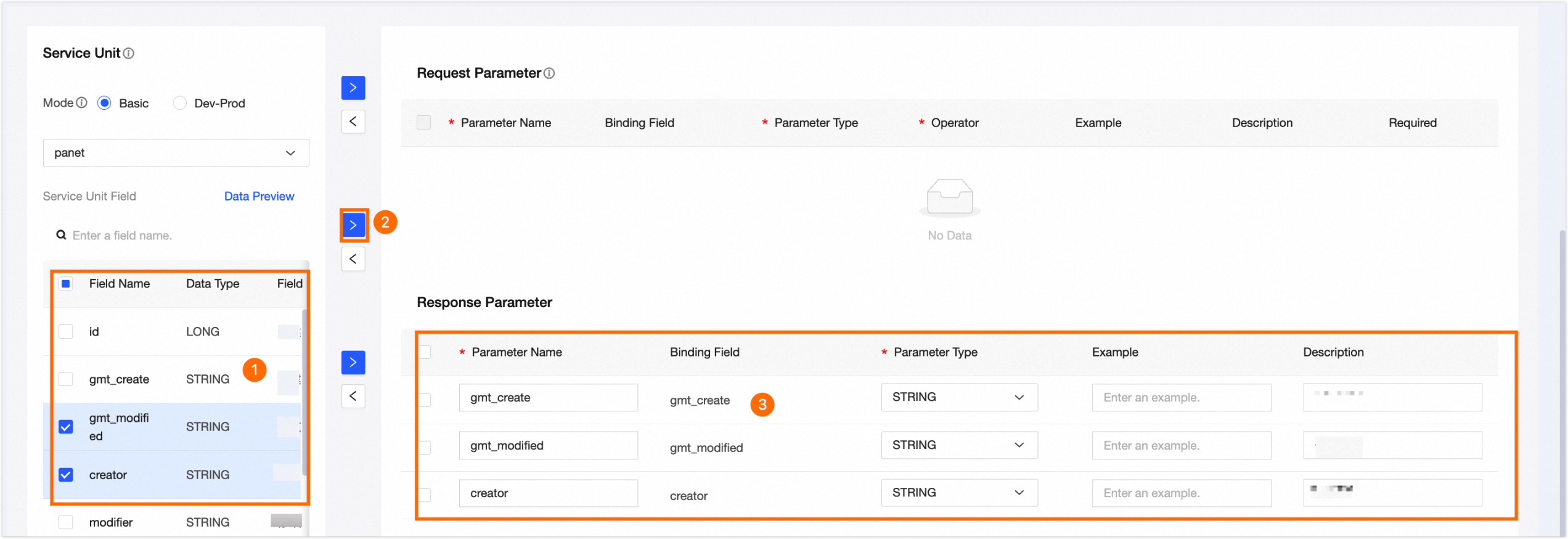Click the modifier field name text
1568x539 pixels.
coord(111,522)
